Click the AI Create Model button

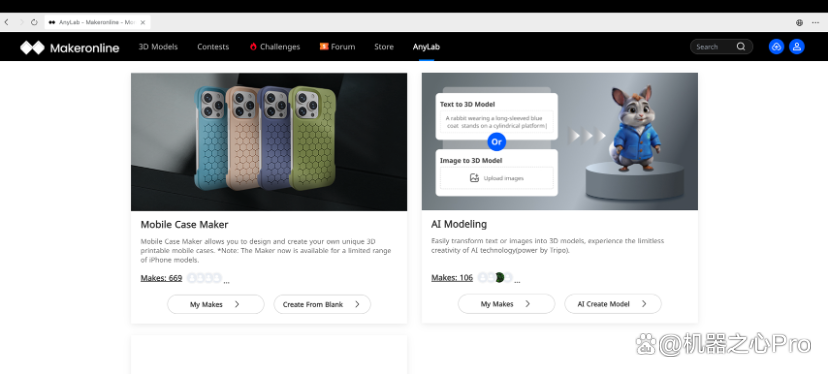pos(613,304)
